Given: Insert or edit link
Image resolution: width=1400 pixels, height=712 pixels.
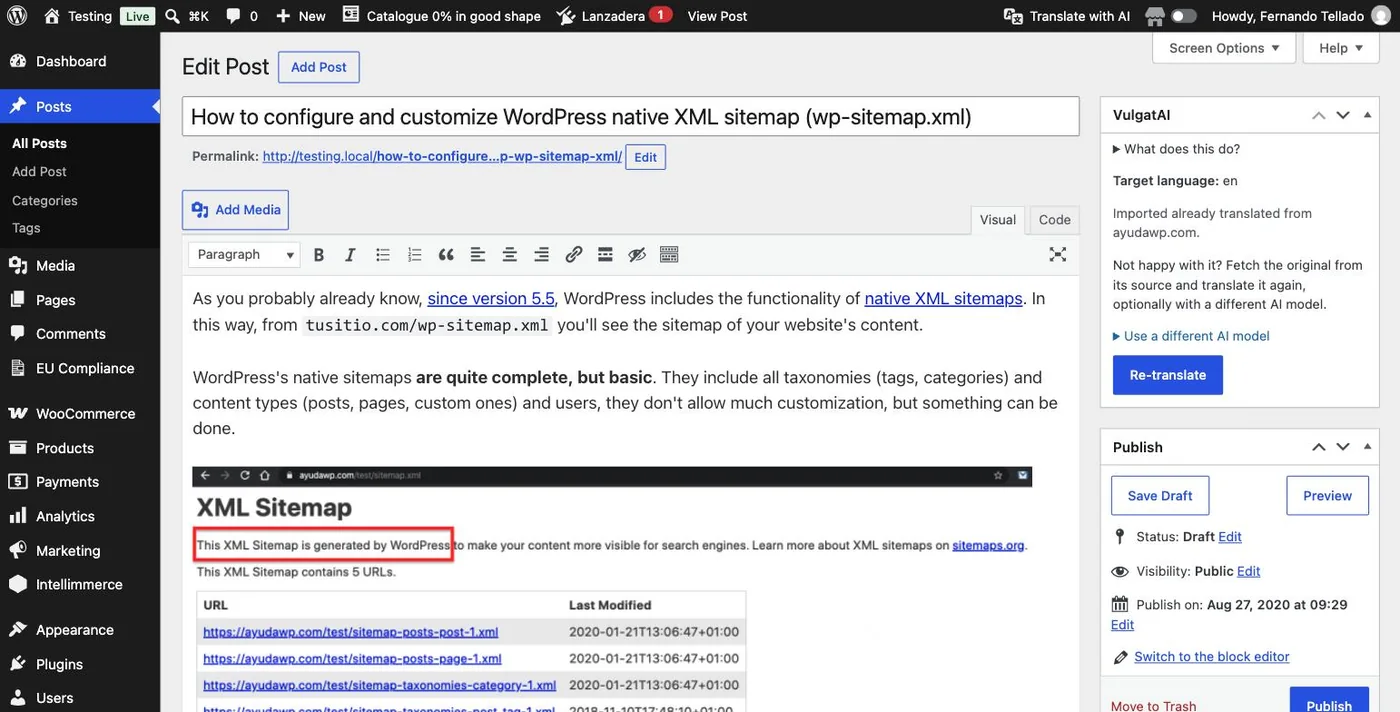Looking at the screenshot, I should coord(573,255).
